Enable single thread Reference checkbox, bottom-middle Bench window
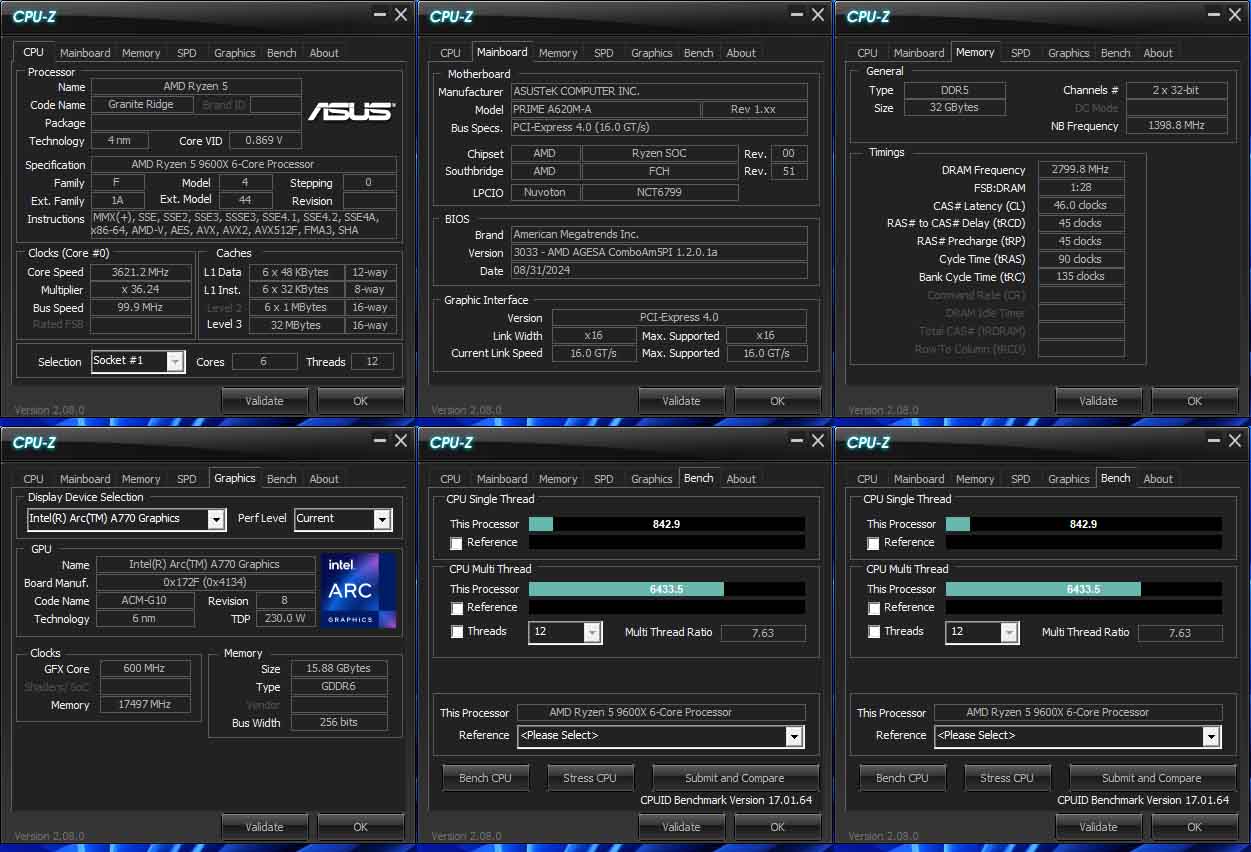1251x852 pixels. click(x=456, y=543)
